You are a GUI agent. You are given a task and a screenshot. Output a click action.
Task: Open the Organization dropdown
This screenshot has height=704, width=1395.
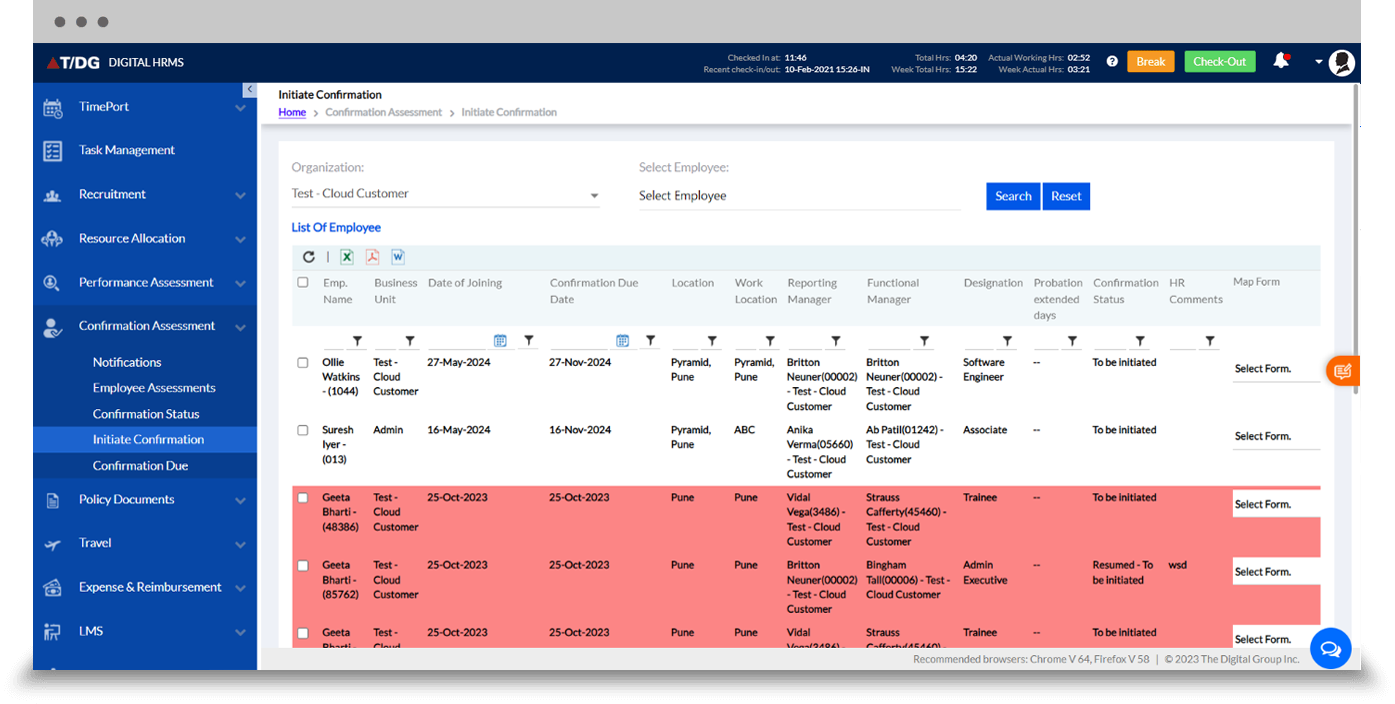click(x=445, y=194)
